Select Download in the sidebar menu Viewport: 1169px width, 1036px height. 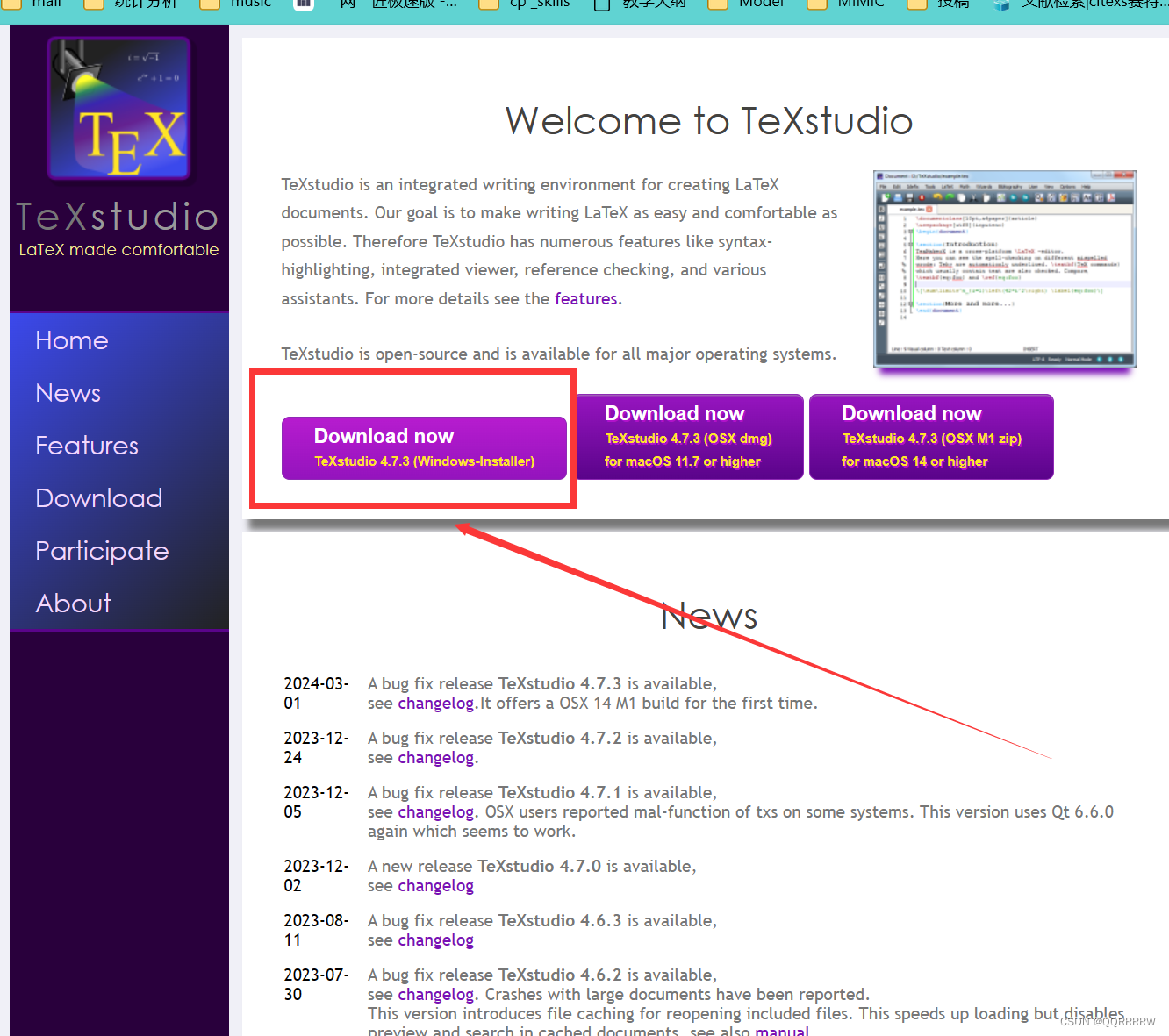(x=99, y=498)
